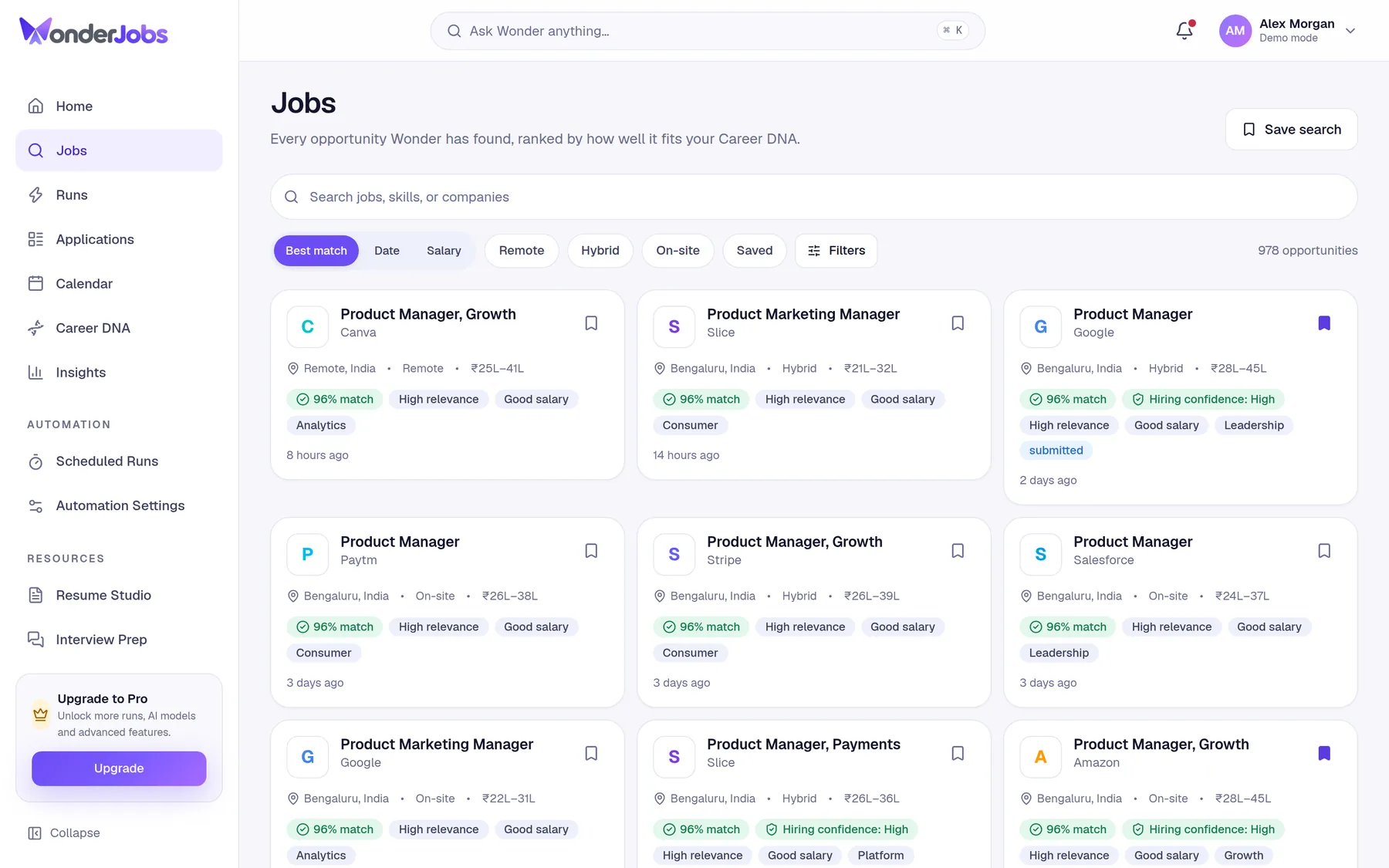This screenshot has height=868, width=1389.
Task: Expand the Alex Morgan account menu chevron
Action: pos(1350,31)
